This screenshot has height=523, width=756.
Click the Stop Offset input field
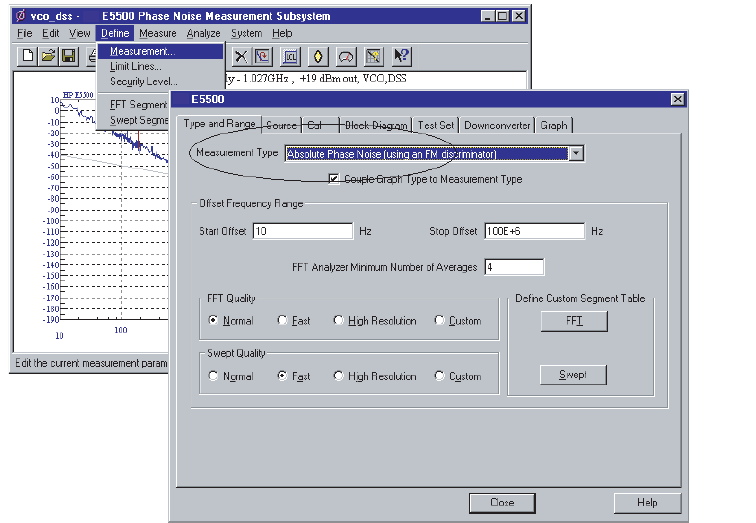[x=534, y=231]
